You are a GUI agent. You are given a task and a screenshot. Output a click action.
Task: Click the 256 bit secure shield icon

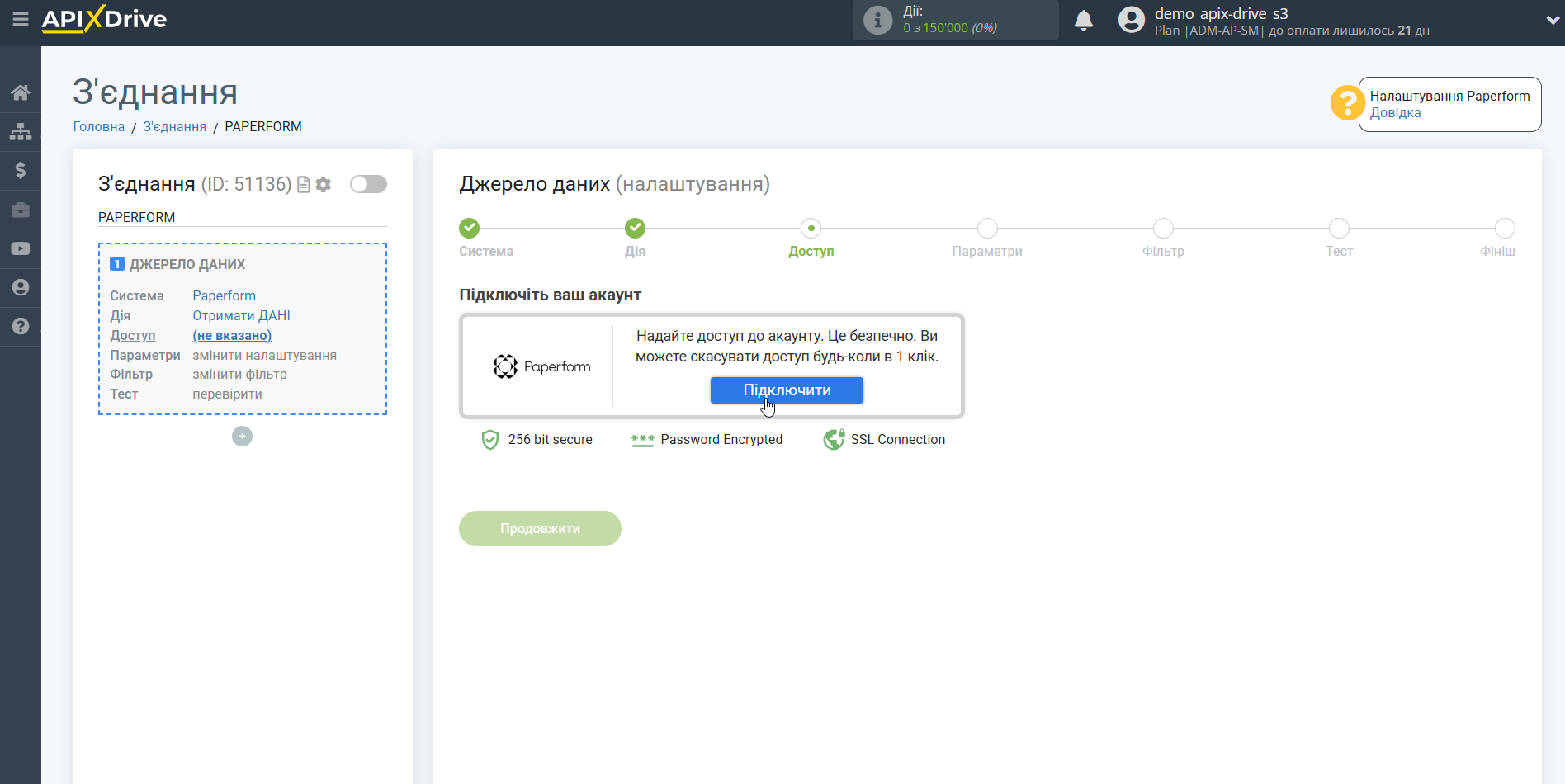click(x=490, y=440)
